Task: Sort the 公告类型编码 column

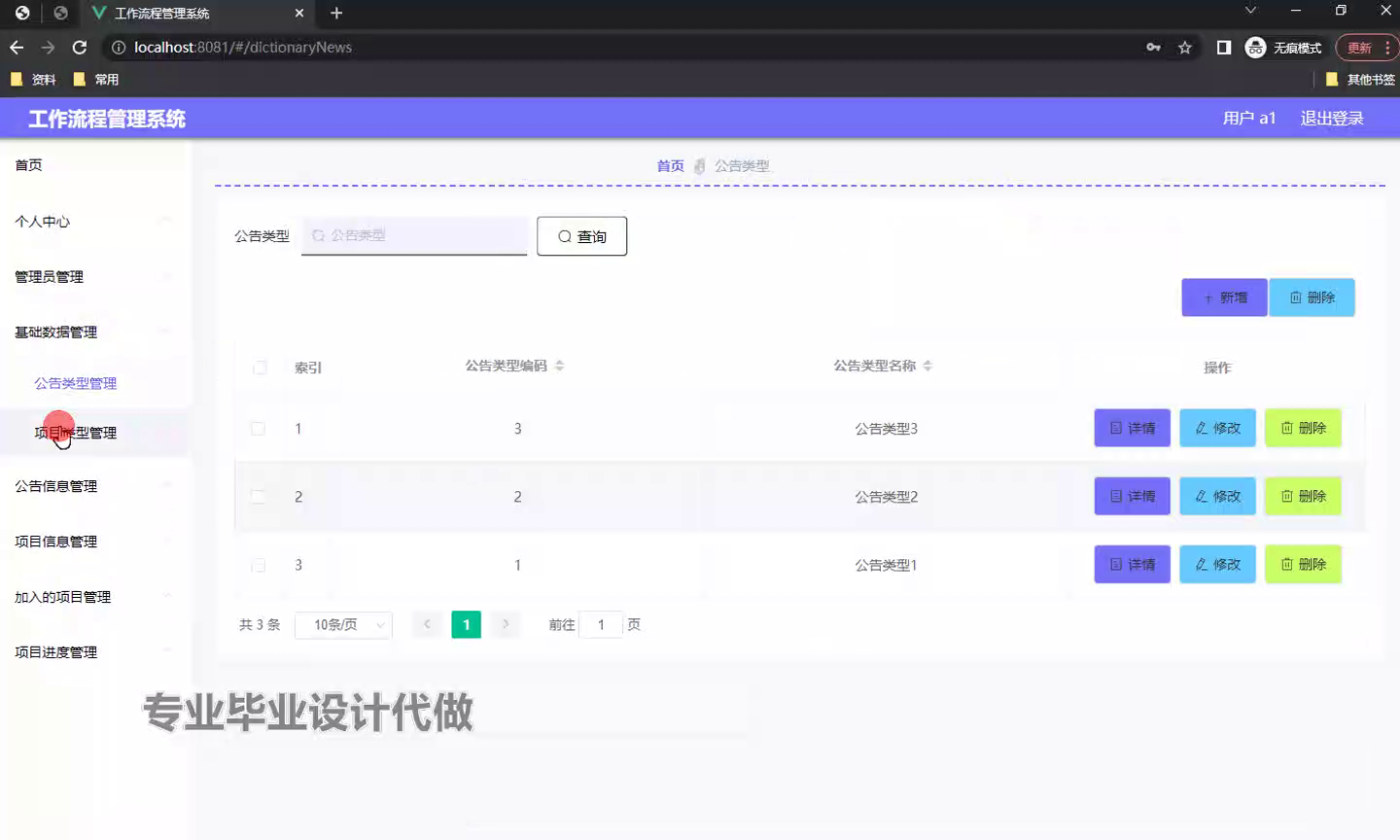Action: point(559,366)
